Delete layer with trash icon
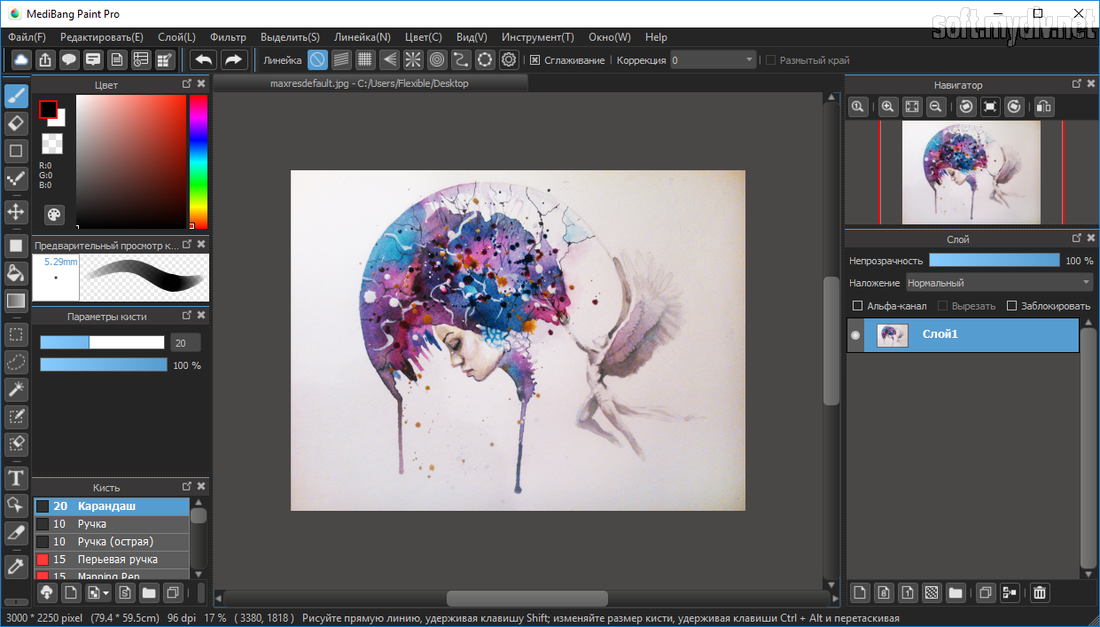 [x=1040, y=593]
